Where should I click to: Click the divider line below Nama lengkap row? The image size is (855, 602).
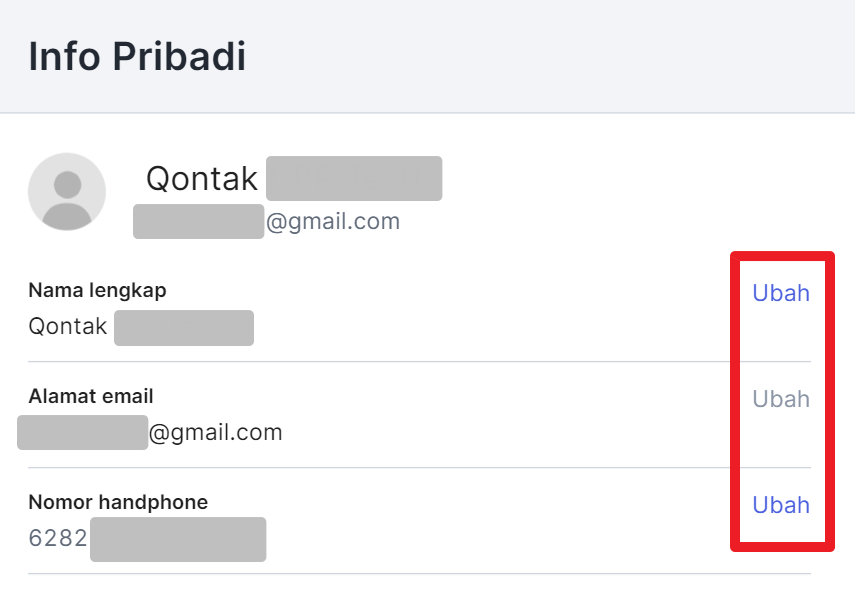[419, 361]
